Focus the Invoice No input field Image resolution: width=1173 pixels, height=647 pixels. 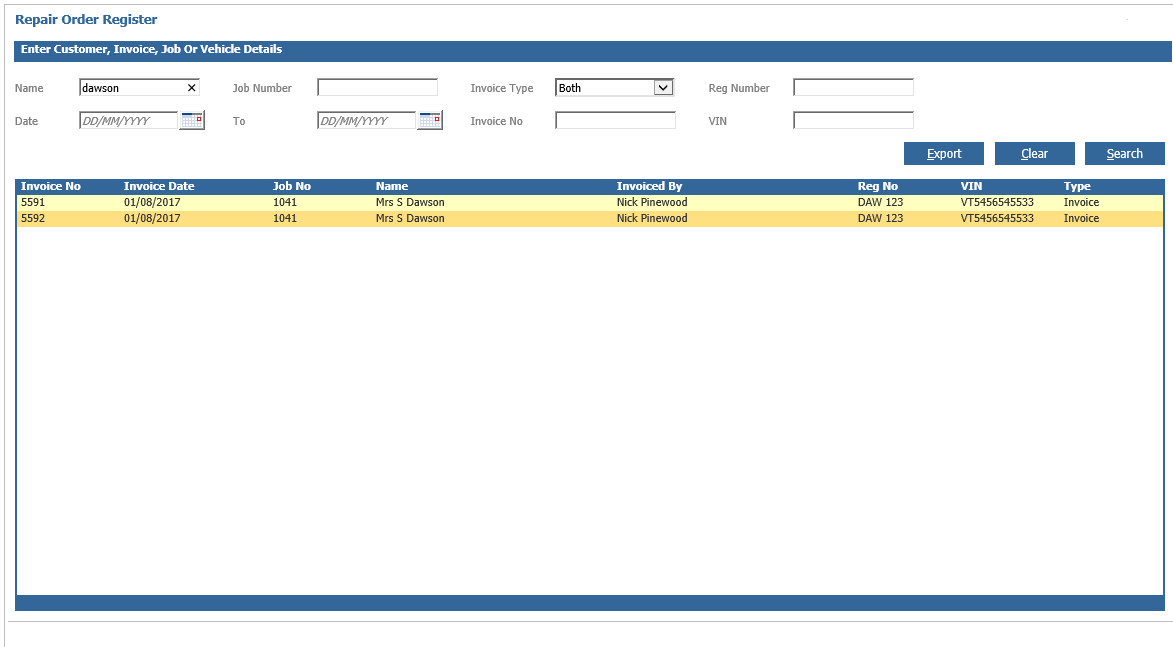pyautogui.click(x=615, y=120)
